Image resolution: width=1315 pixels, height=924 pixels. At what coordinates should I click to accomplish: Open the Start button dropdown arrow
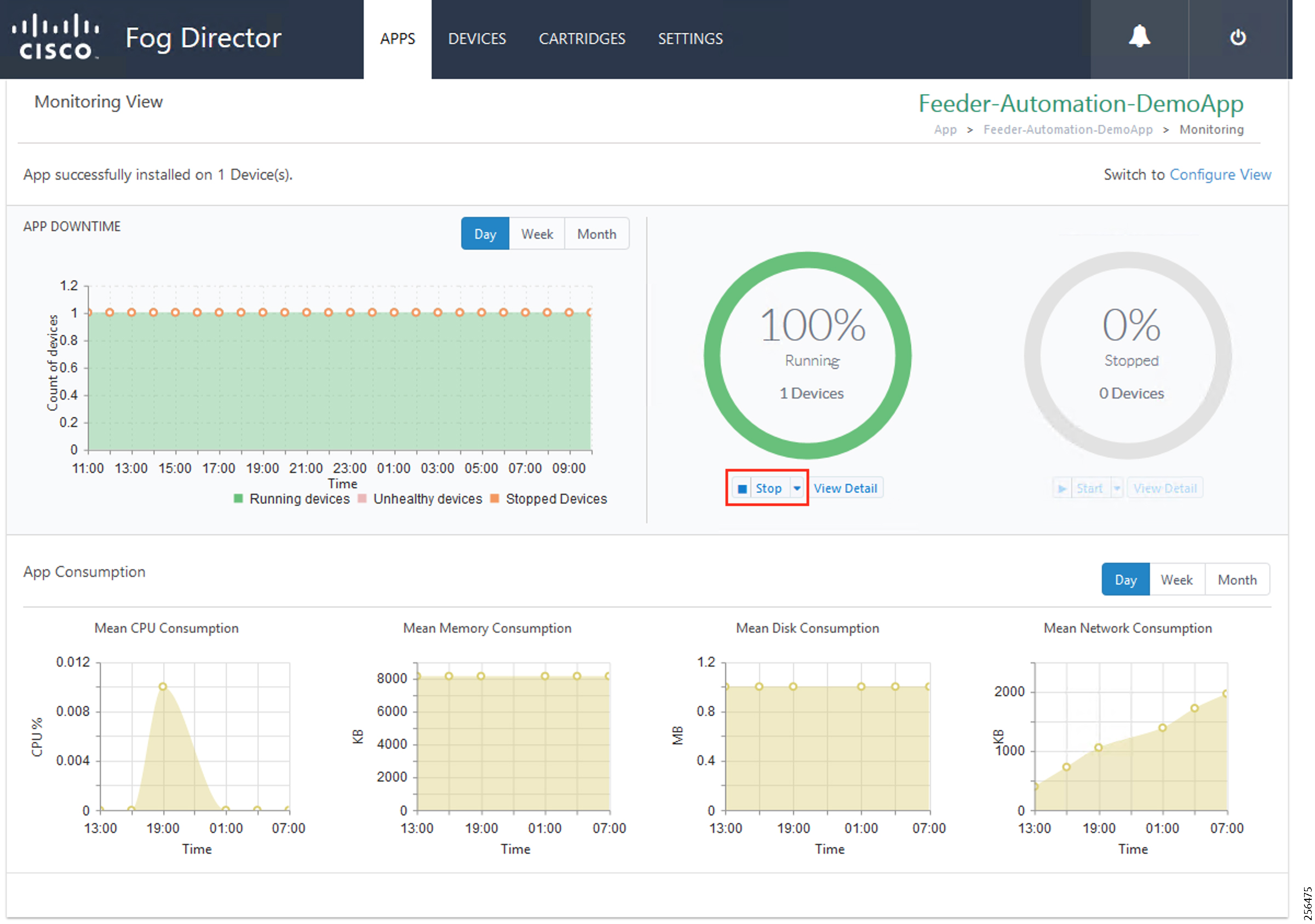click(1116, 488)
